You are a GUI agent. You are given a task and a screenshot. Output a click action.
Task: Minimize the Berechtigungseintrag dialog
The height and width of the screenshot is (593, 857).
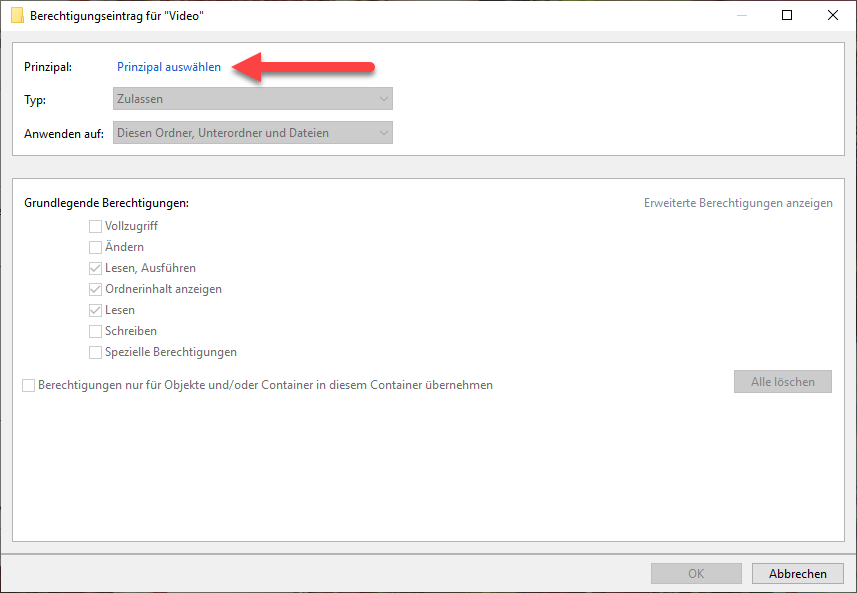coord(742,15)
